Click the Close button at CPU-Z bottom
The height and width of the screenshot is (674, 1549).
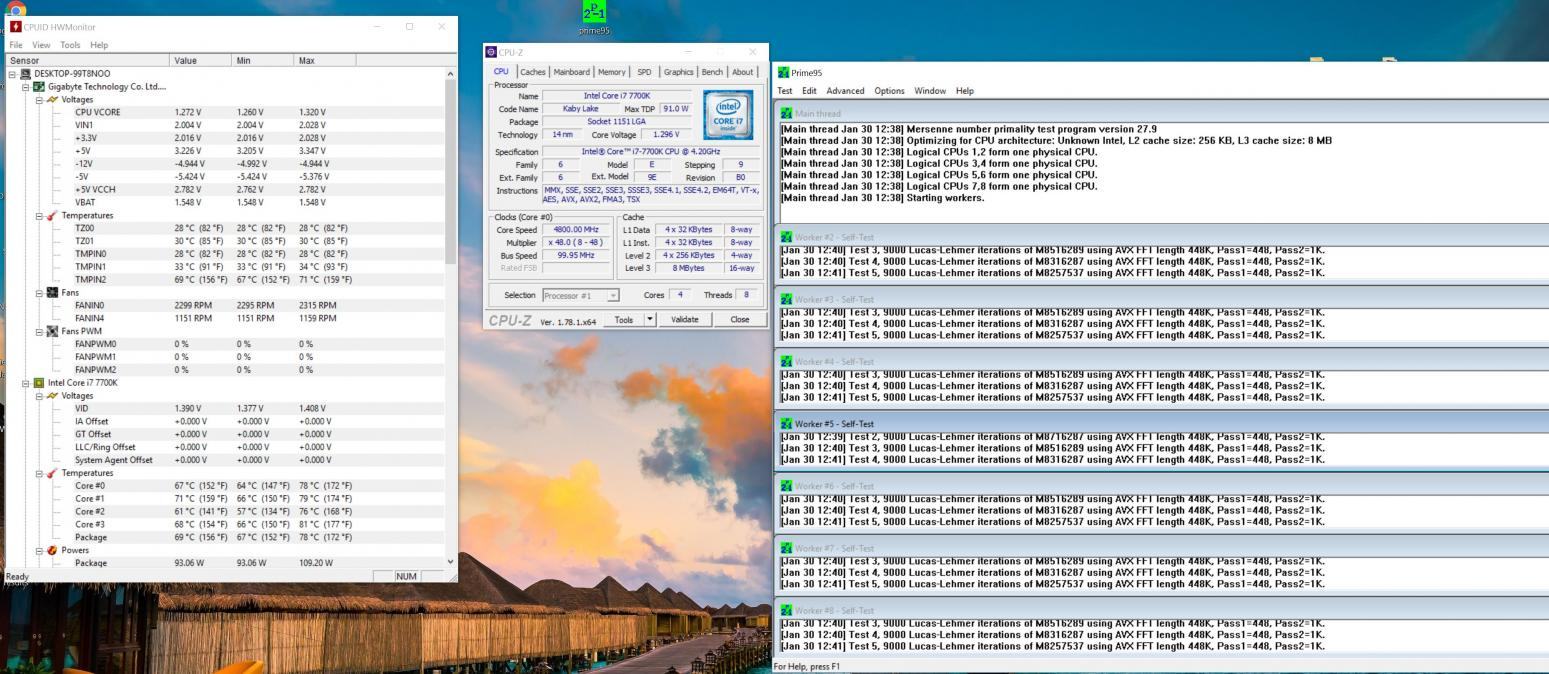[740, 320]
